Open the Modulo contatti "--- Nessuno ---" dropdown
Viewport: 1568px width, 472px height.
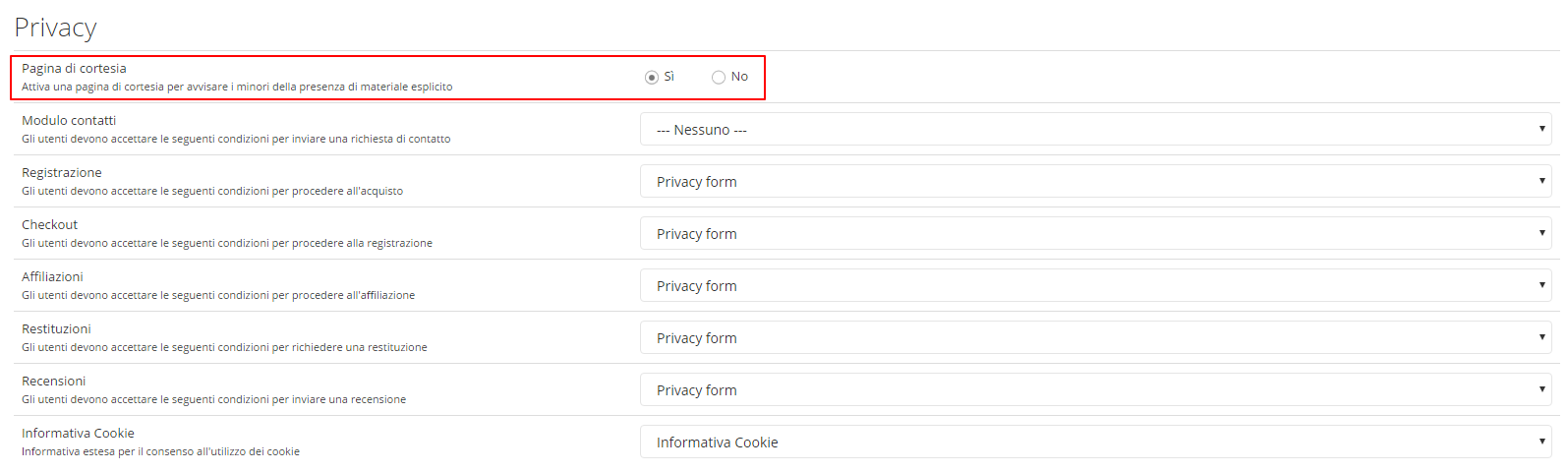(1095, 129)
